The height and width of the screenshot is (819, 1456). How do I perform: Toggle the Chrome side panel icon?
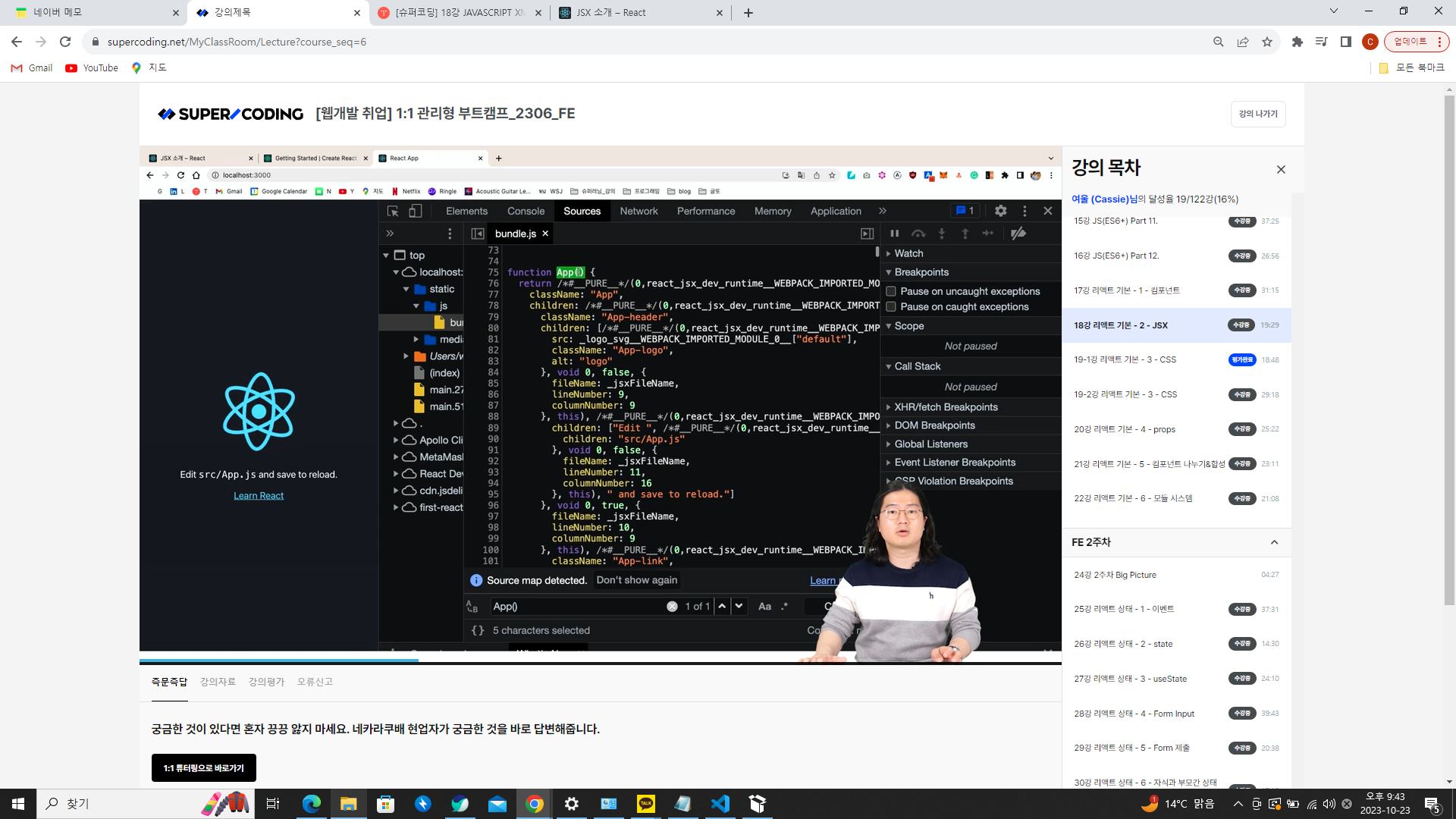[x=1346, y=42]
